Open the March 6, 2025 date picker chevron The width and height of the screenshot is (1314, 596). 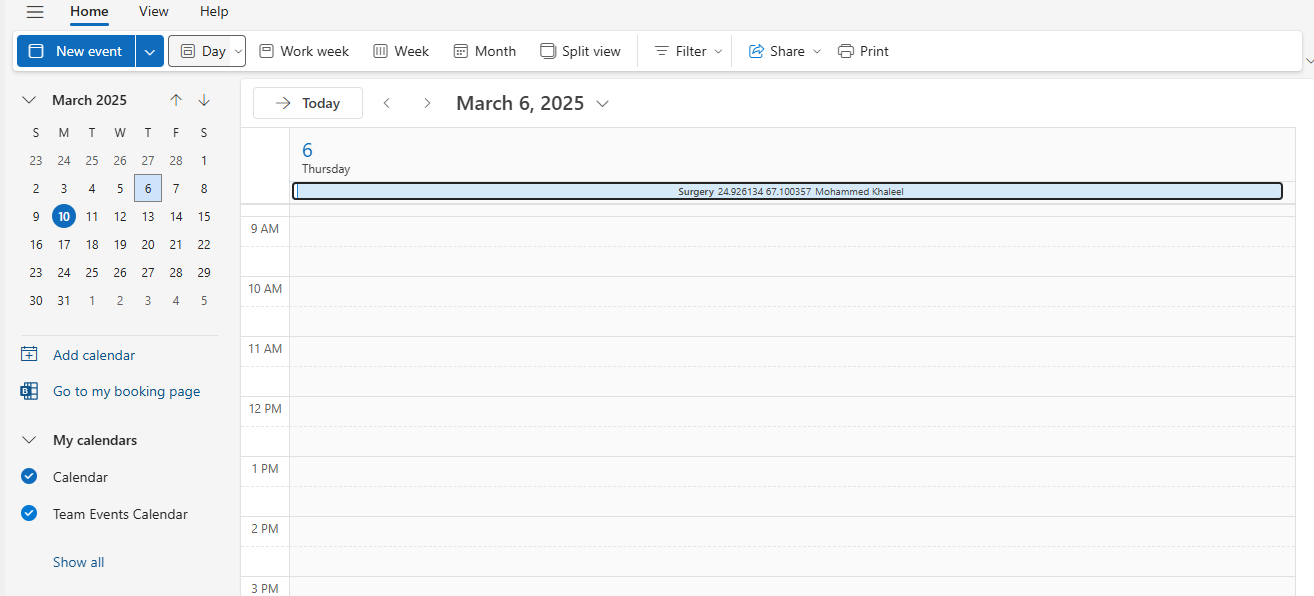coord(602,104)
